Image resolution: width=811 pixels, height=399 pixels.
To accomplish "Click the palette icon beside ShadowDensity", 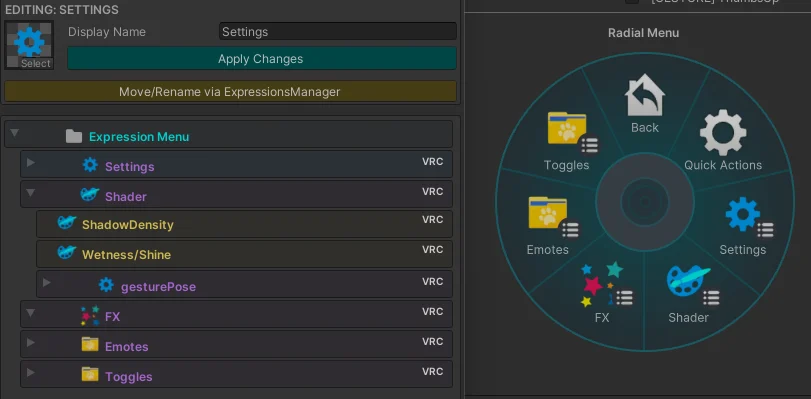I will pos(66,223).
